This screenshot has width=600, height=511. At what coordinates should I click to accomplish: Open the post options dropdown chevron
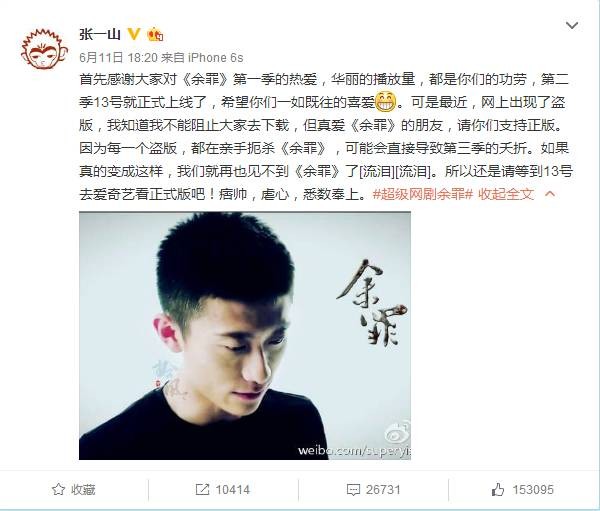(x=572, y=26)
